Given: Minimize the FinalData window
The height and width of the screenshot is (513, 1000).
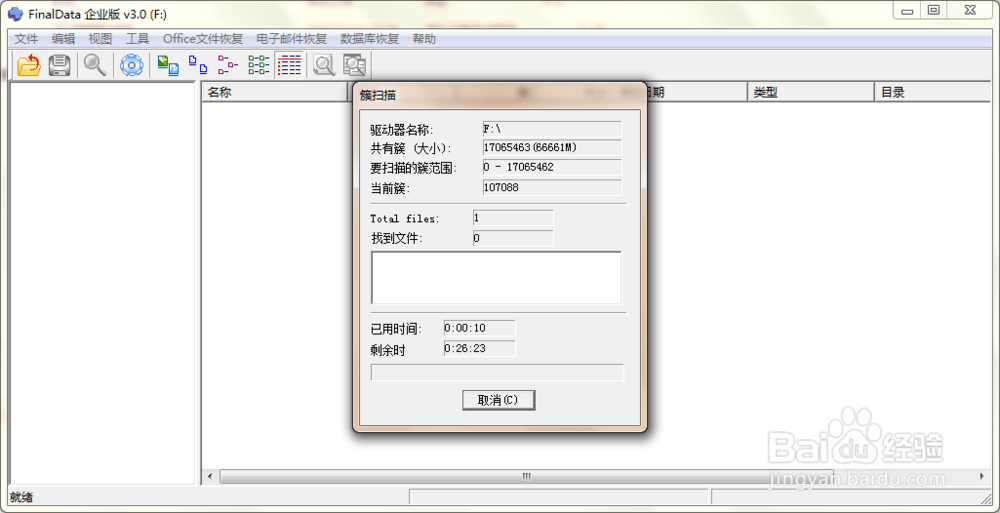Looking at the screenshot, I should [906, 10].
